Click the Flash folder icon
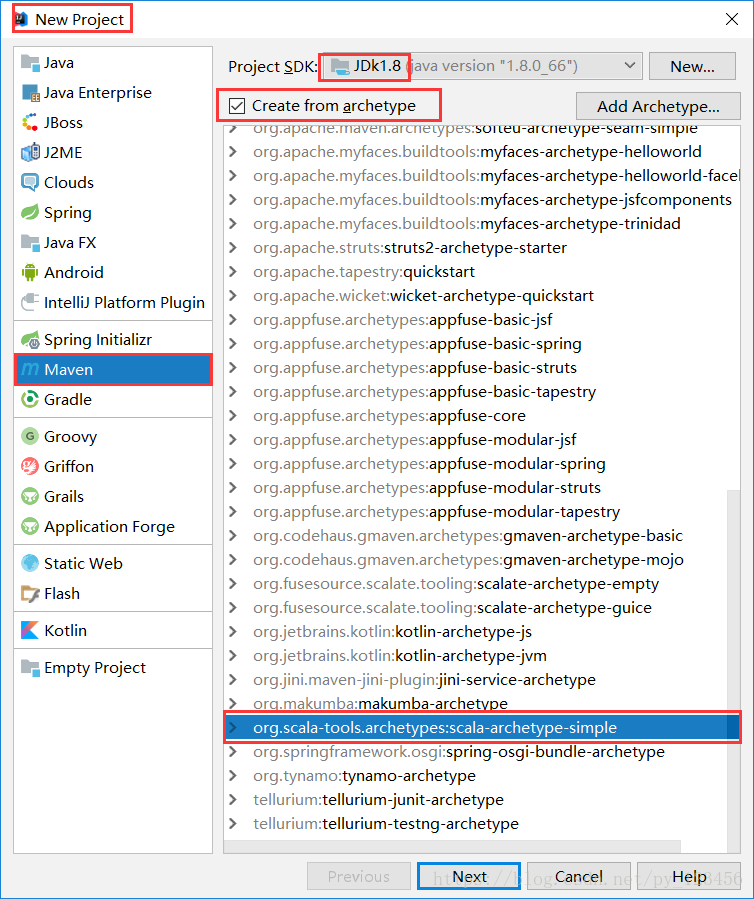Image resolution: width=754 pixels, height=899 pixels. [x=30, y=593]
